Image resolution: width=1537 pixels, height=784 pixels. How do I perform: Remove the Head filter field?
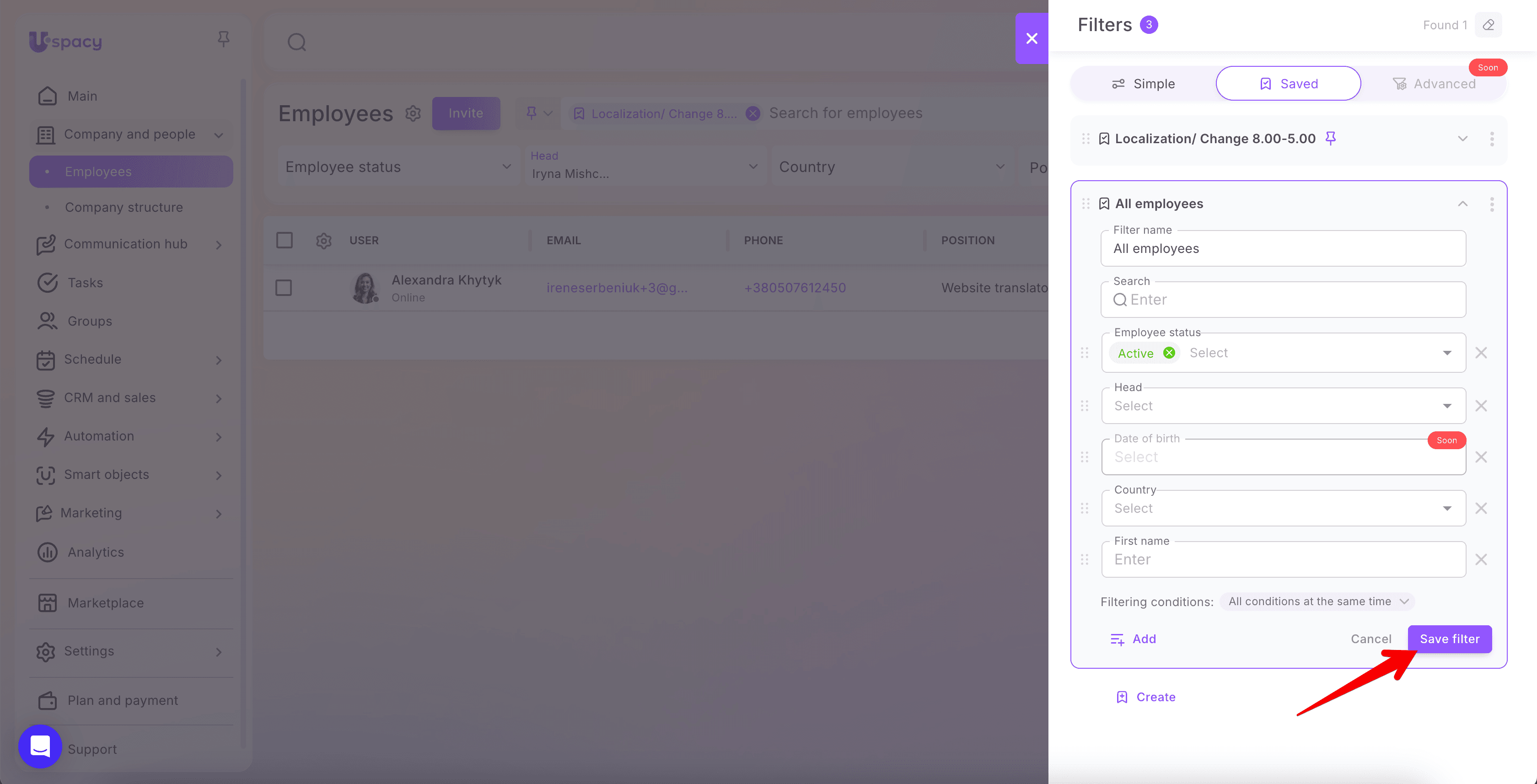(x=1481, y=406)
